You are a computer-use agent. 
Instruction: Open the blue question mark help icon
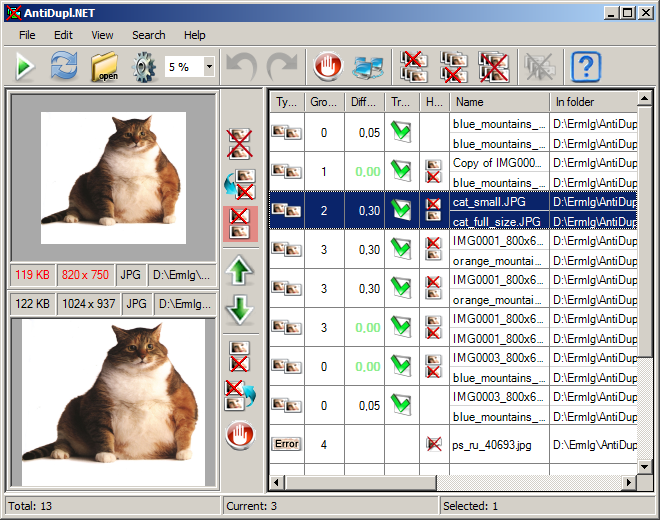tap(585, 67)
